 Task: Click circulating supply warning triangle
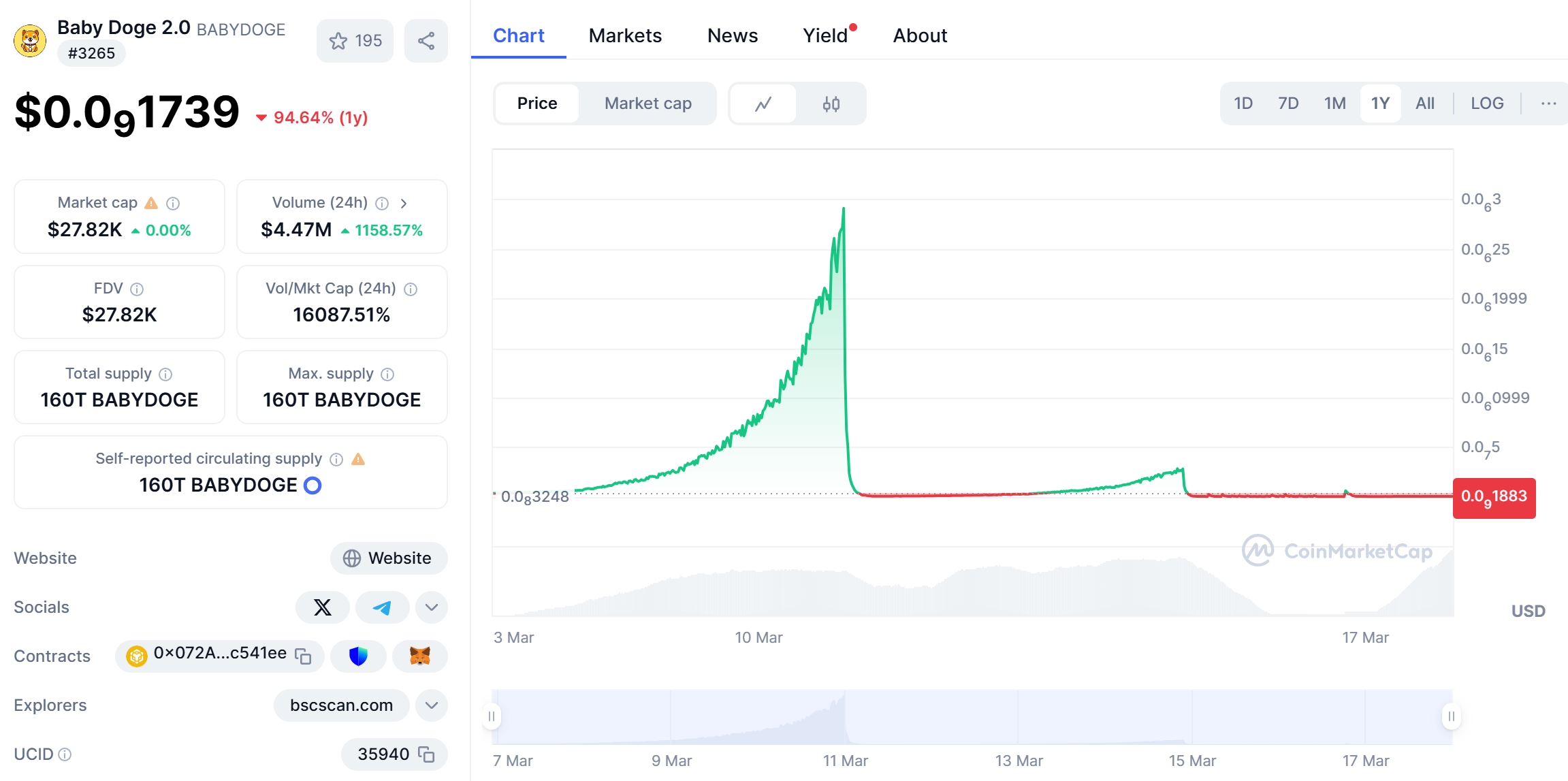click(x=358, y=459)
